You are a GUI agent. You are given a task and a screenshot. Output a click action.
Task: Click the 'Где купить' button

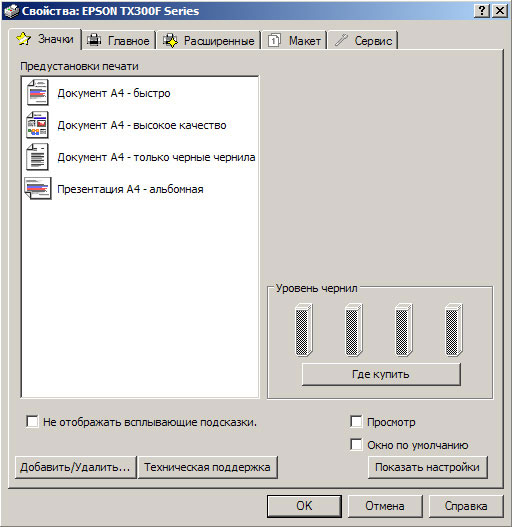click(381, 374)
